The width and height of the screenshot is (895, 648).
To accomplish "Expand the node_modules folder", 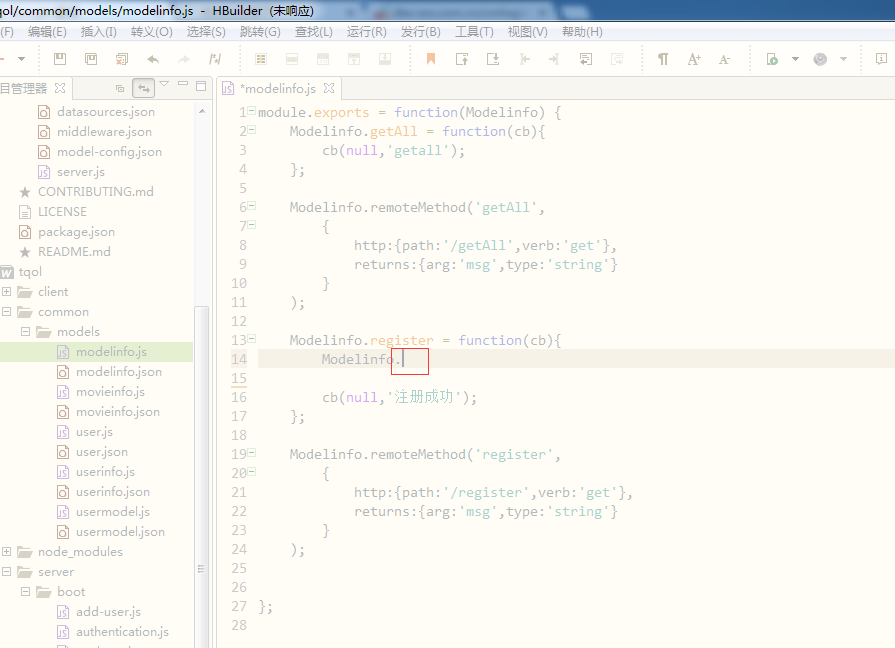I will click(x=8, y=552).
